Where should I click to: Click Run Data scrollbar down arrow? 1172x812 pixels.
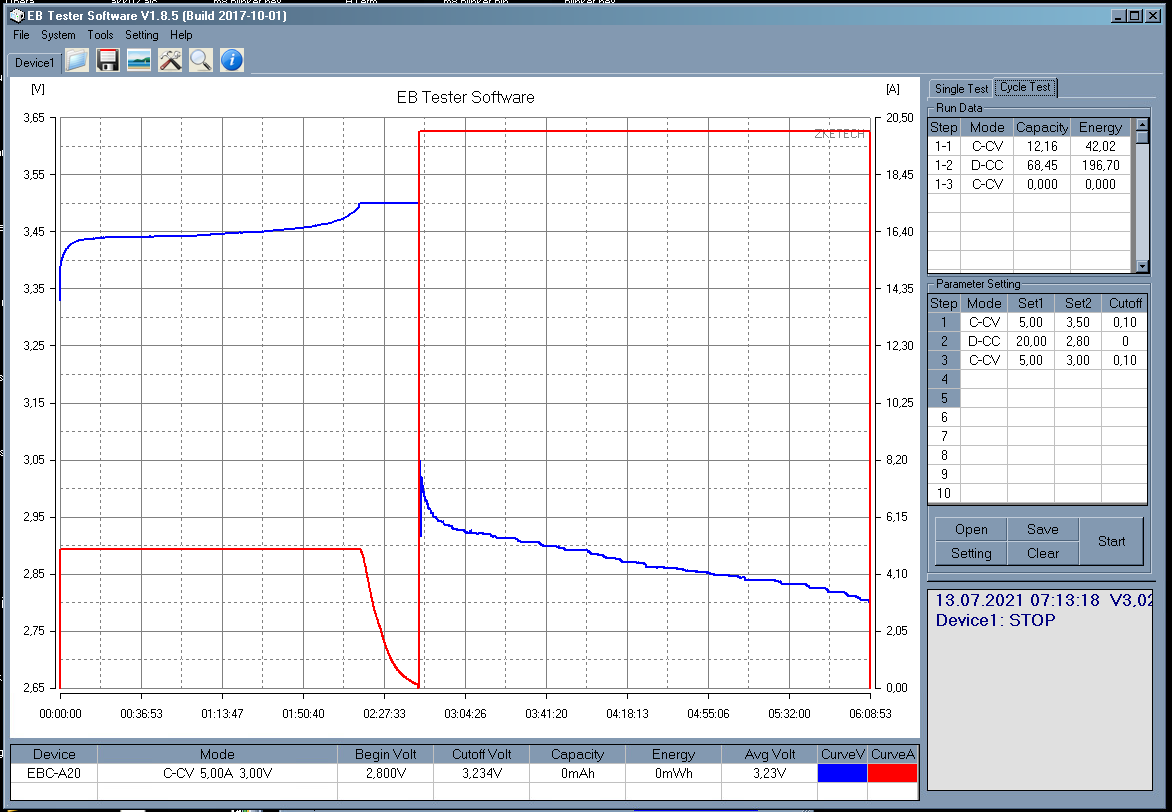[1142, 266]
